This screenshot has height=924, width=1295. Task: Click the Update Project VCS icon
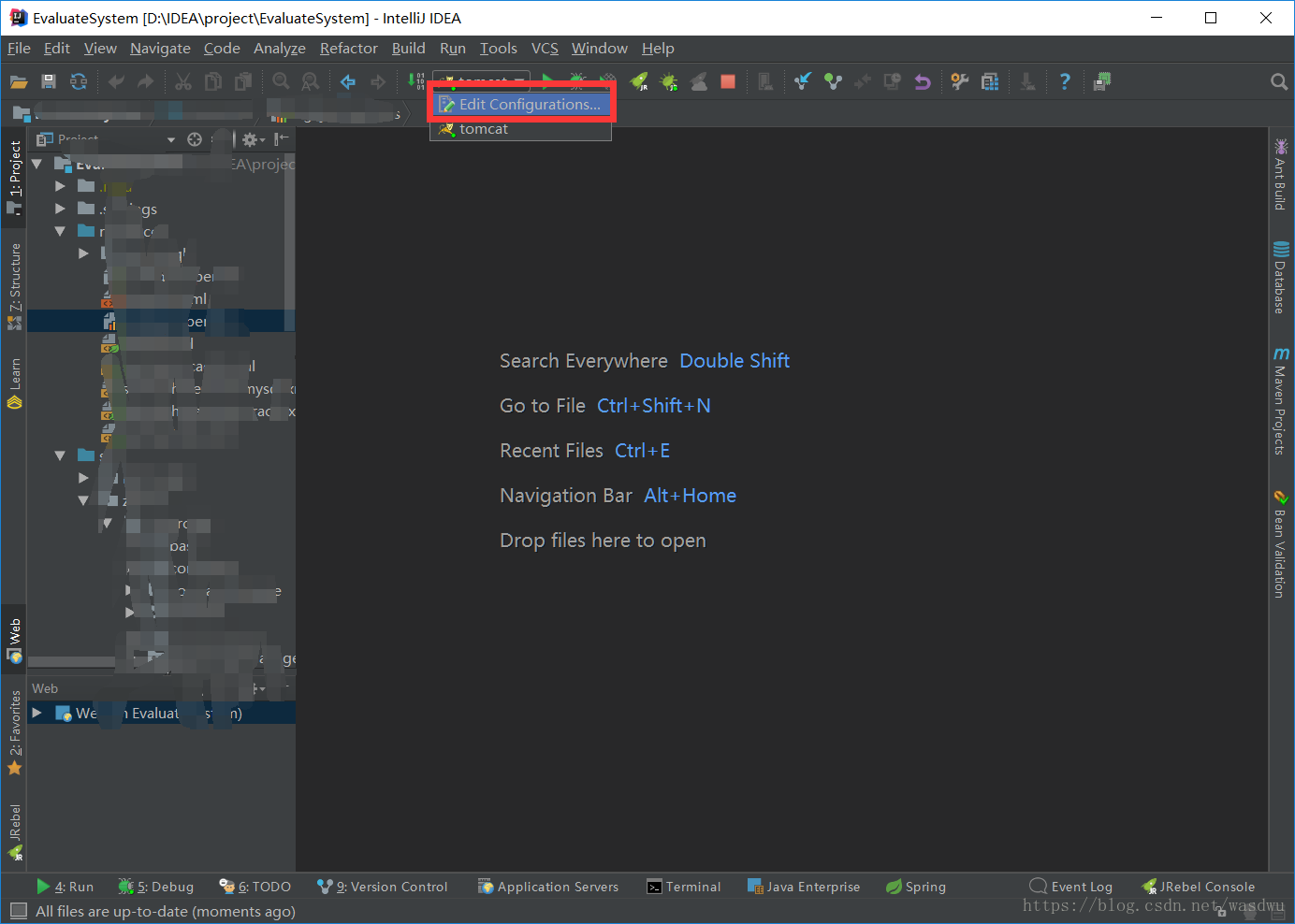802,82
